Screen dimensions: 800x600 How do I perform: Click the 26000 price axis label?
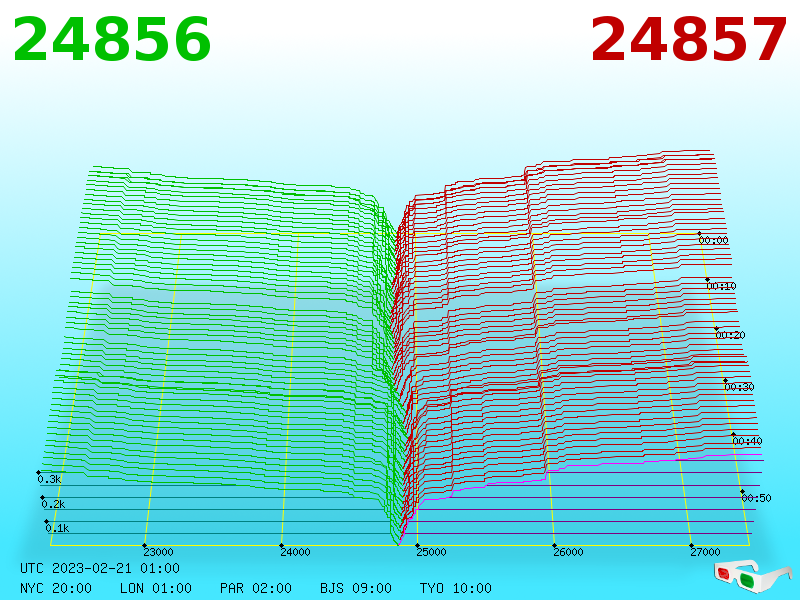(x=568, y=552)
